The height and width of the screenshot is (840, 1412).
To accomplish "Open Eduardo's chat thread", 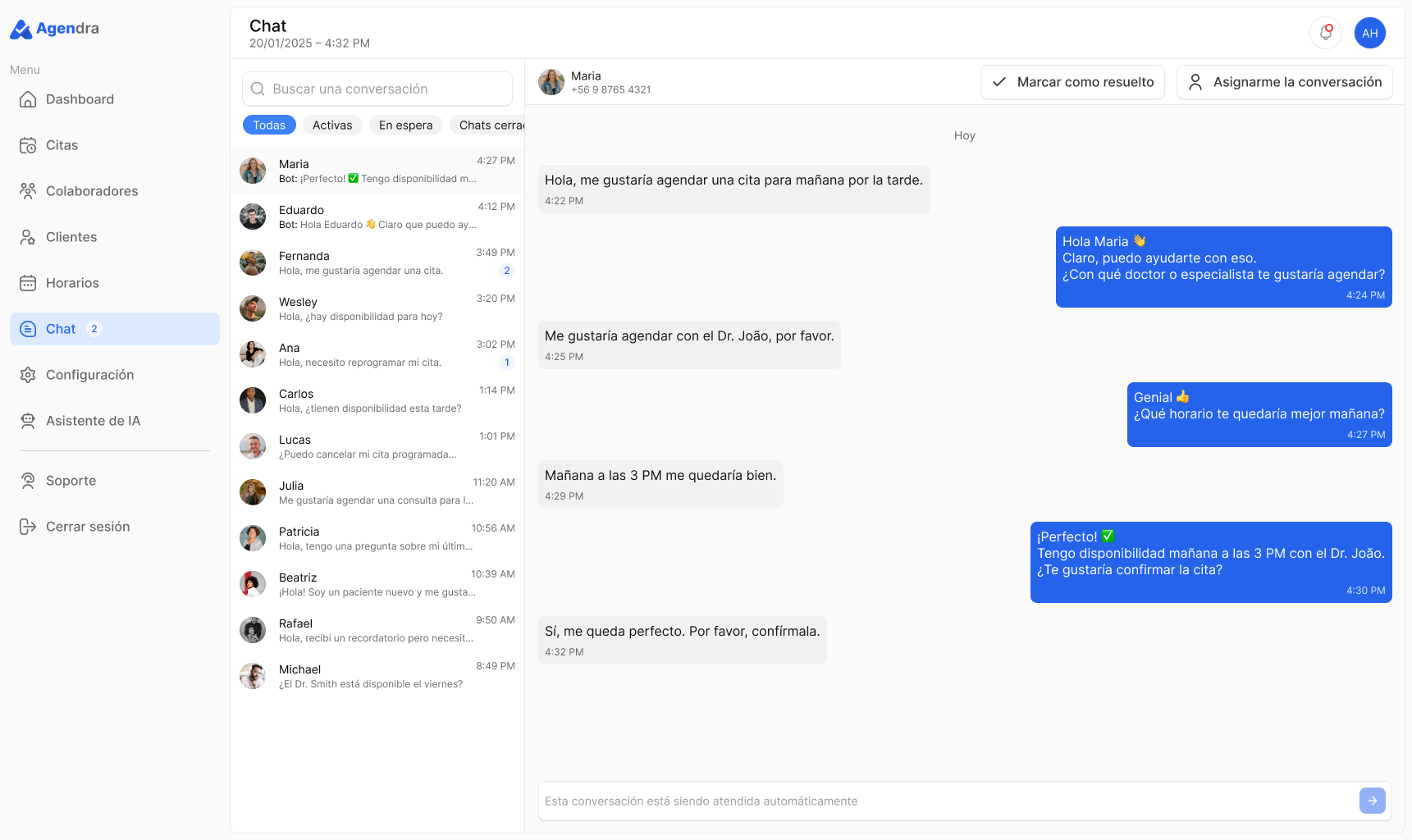I will (x=377, y=217).
